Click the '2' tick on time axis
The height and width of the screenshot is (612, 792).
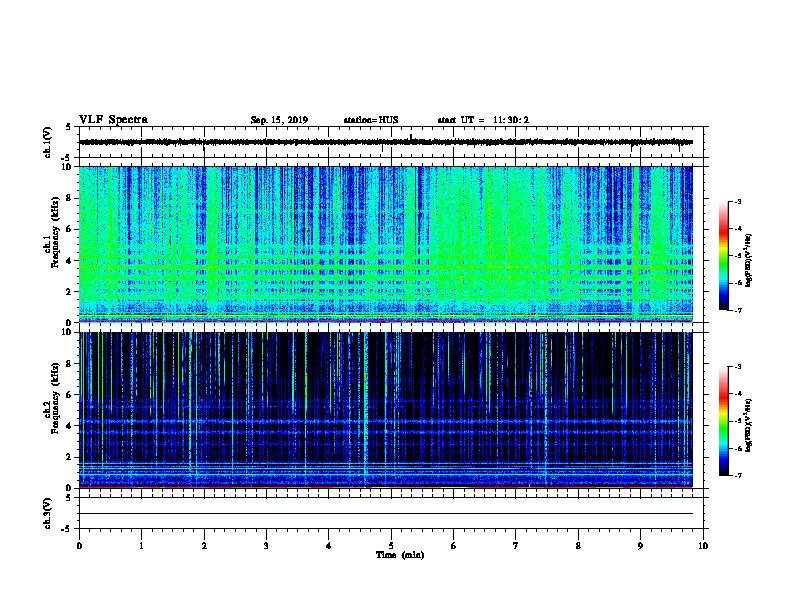pos(204,546)
